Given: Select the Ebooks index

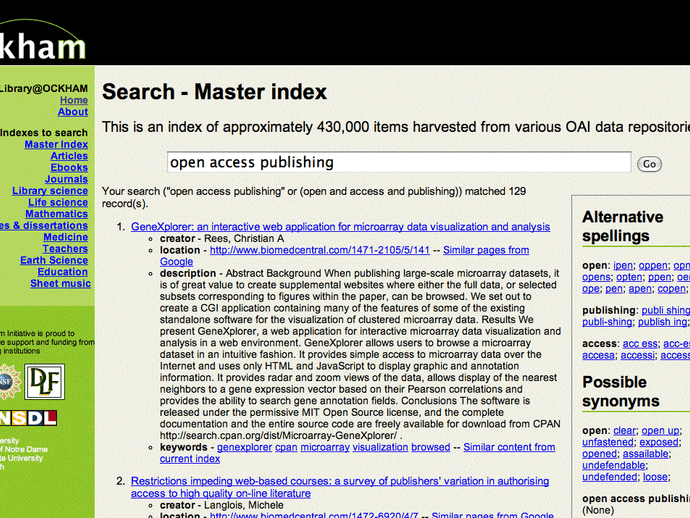Looking at the screenshot, I should tap(69, 168).
